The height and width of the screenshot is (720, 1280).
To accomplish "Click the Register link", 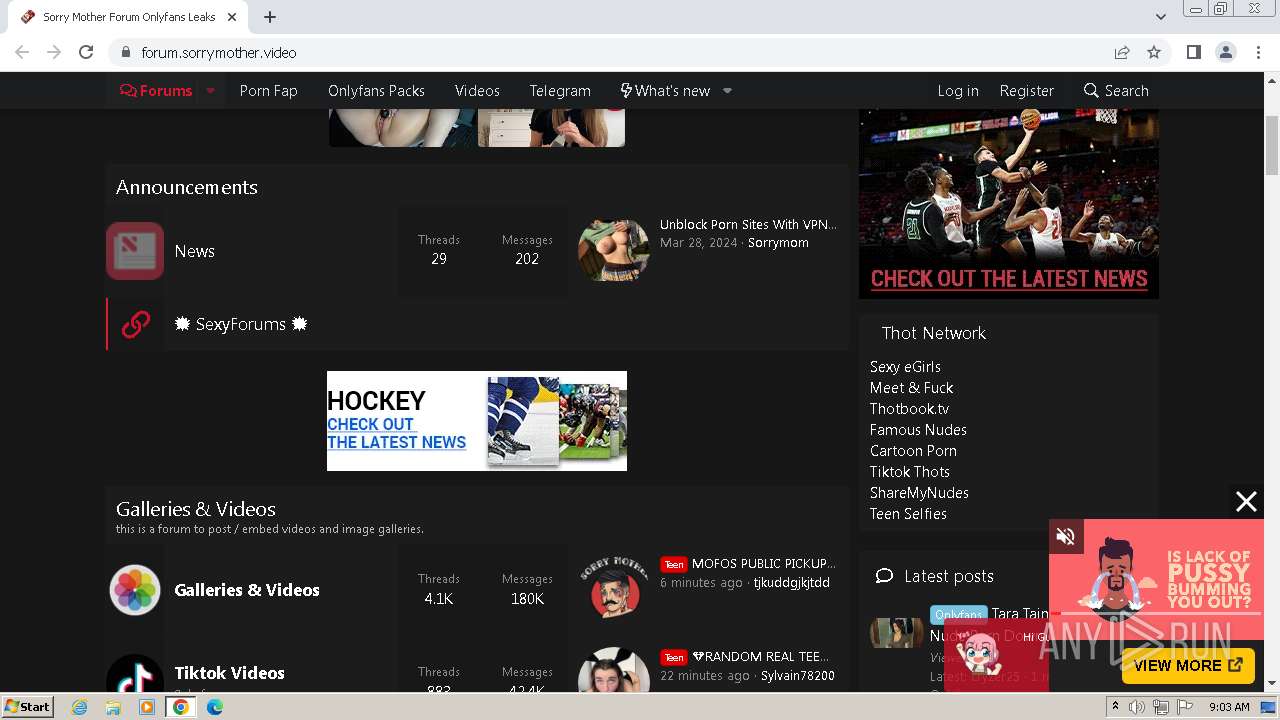I will [1026, 90].
